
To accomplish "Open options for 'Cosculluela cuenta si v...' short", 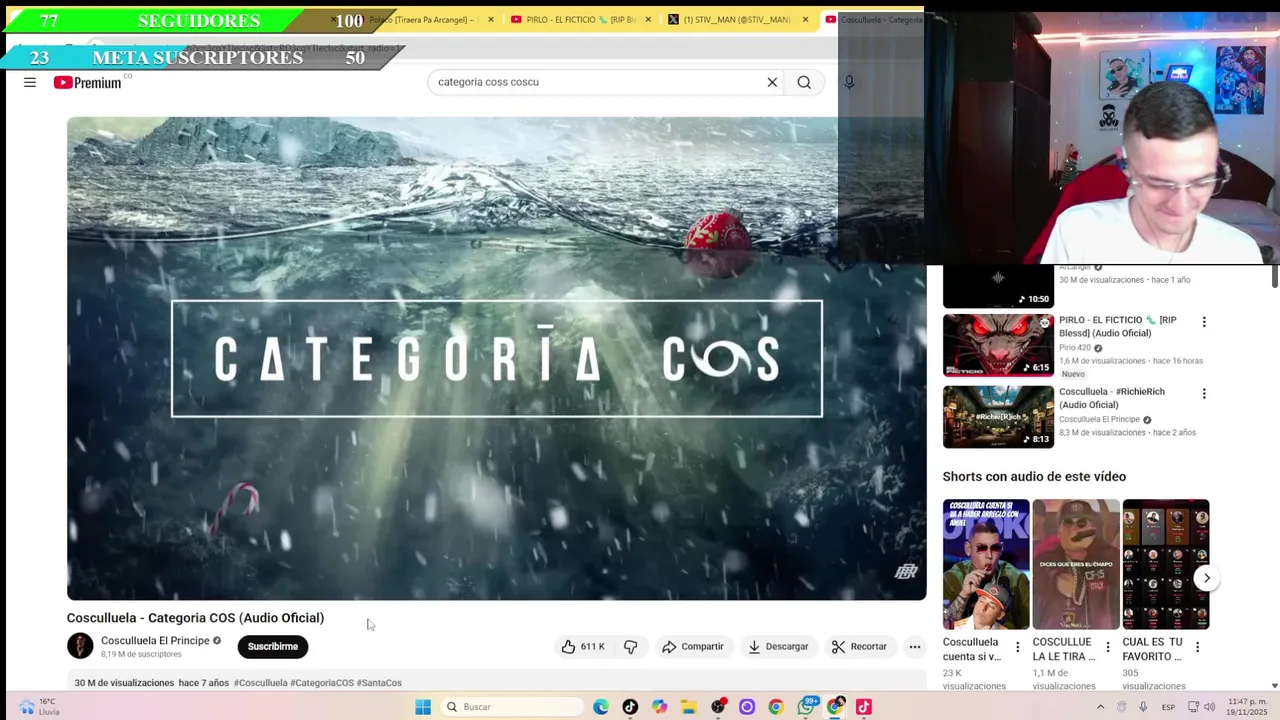I will (x=1018, y=648).
